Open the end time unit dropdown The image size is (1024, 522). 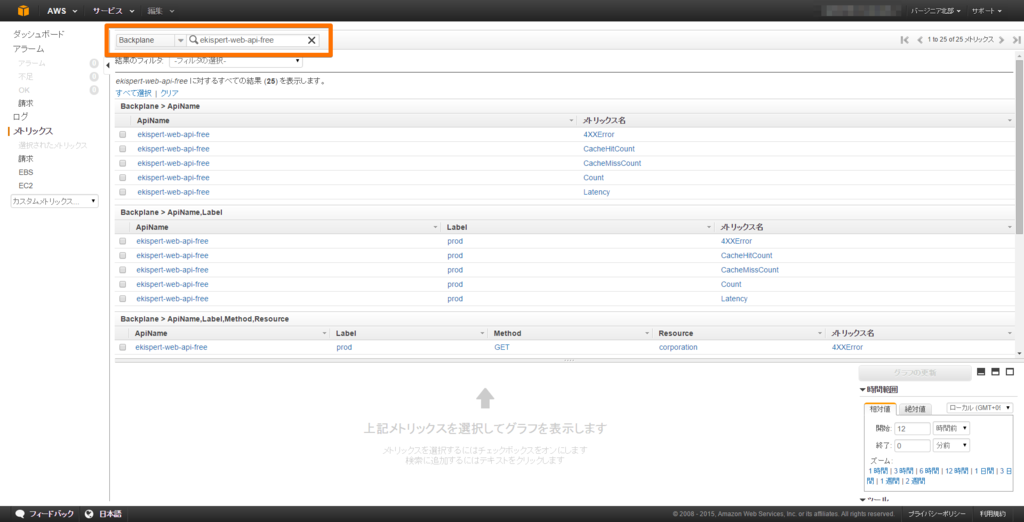click(x=951, y=446)
